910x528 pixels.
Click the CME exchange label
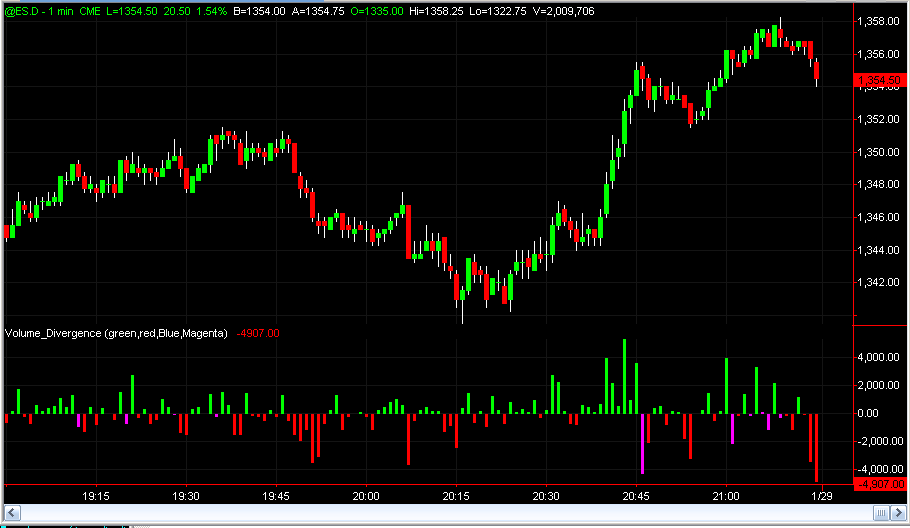pyautogui.click(x=89, y=11)
